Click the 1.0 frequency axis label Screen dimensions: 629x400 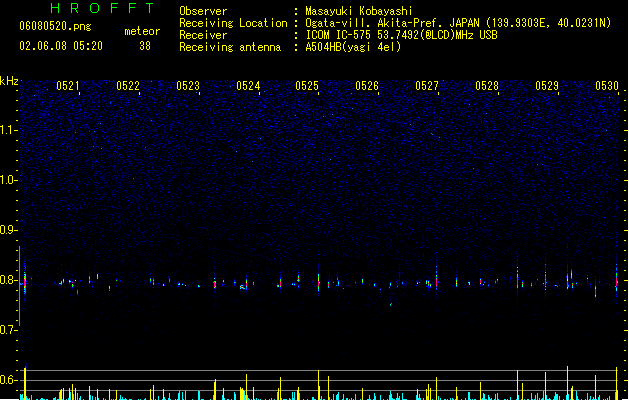(8, 180)
